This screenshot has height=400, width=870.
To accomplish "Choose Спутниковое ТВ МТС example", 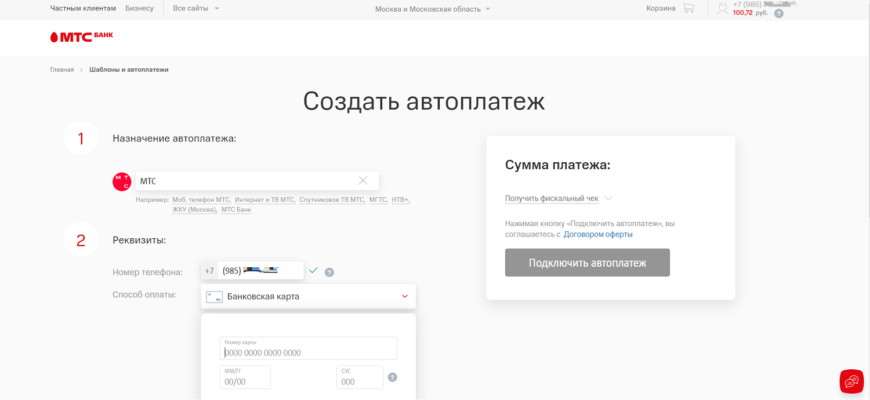I will point(332,199).
